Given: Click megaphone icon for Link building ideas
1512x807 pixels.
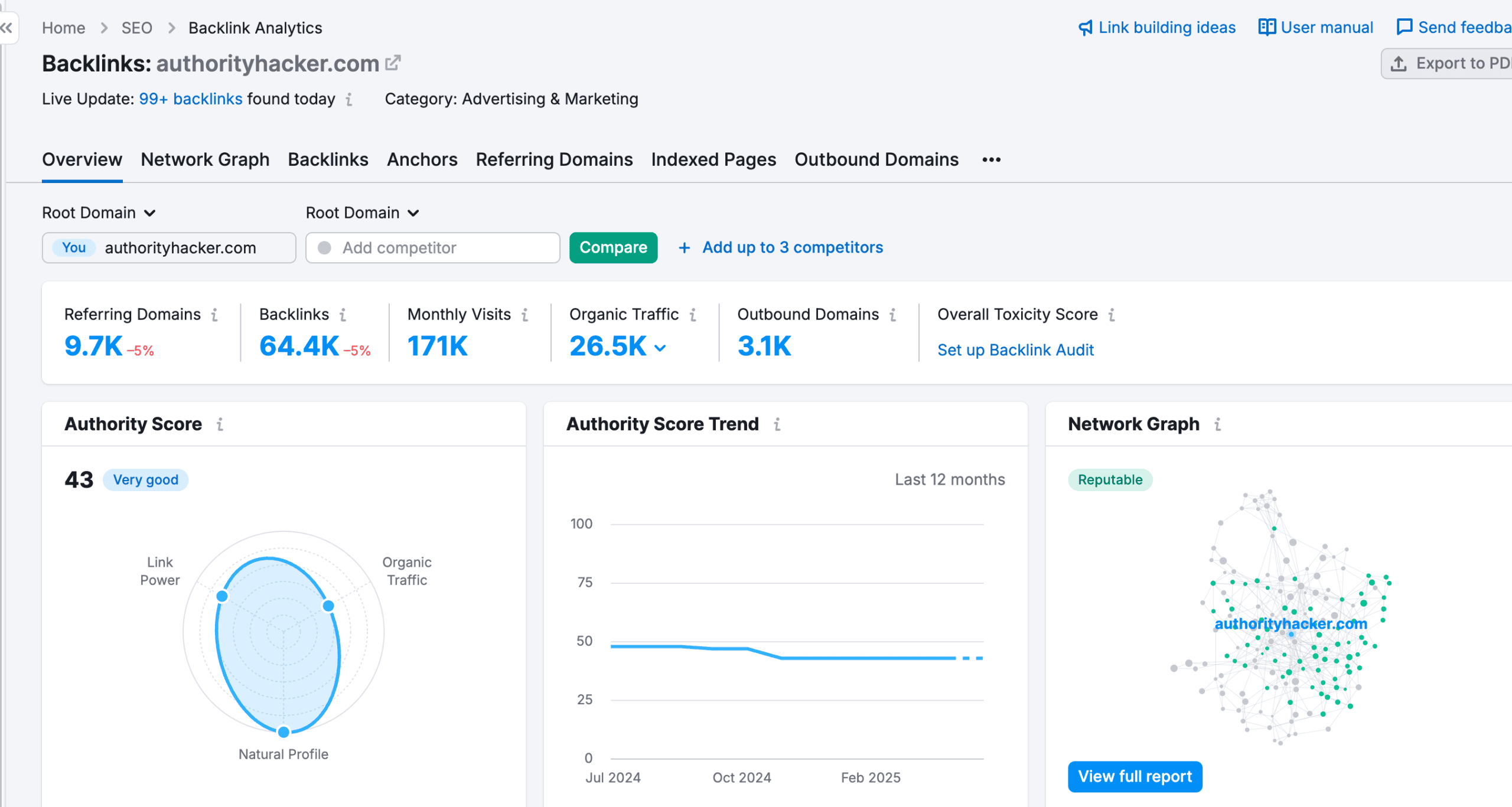Looking at the screenshot, I should 1086,28.
